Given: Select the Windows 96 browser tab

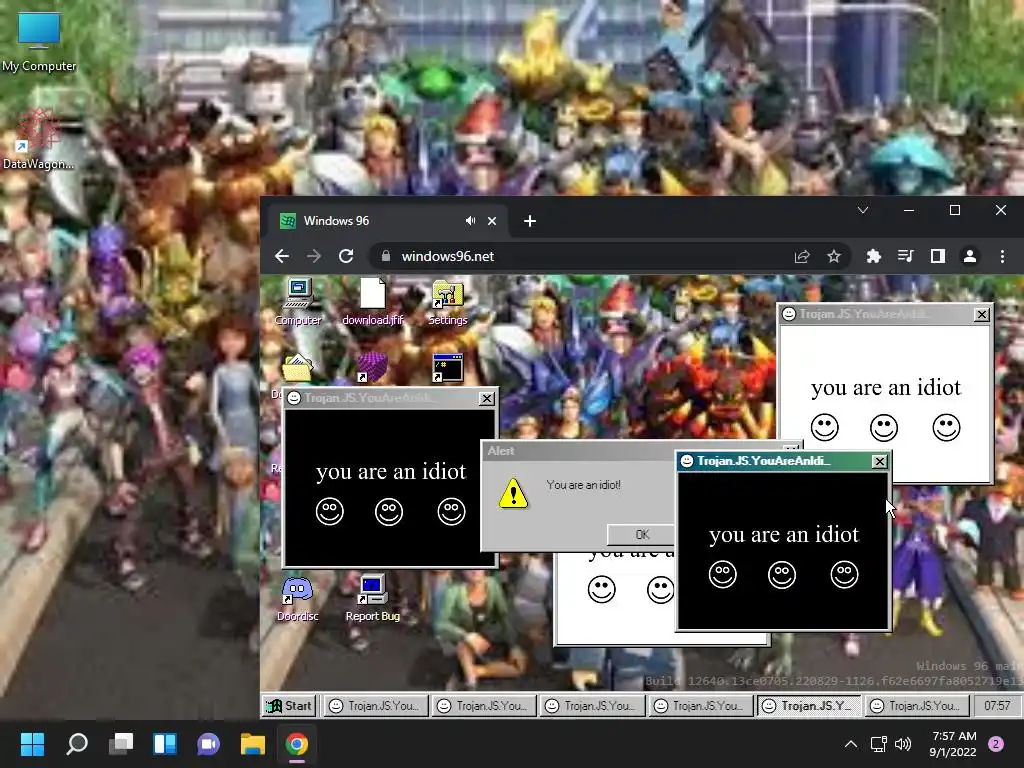Looking at the screenshot, I should 389,221.
